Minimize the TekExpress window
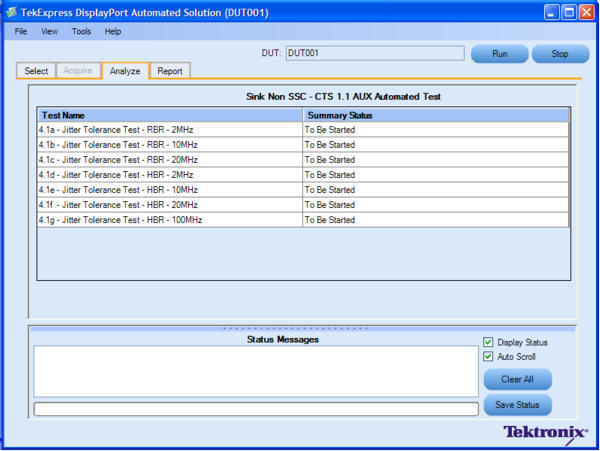600x451 pixels. tap(551, 12)
